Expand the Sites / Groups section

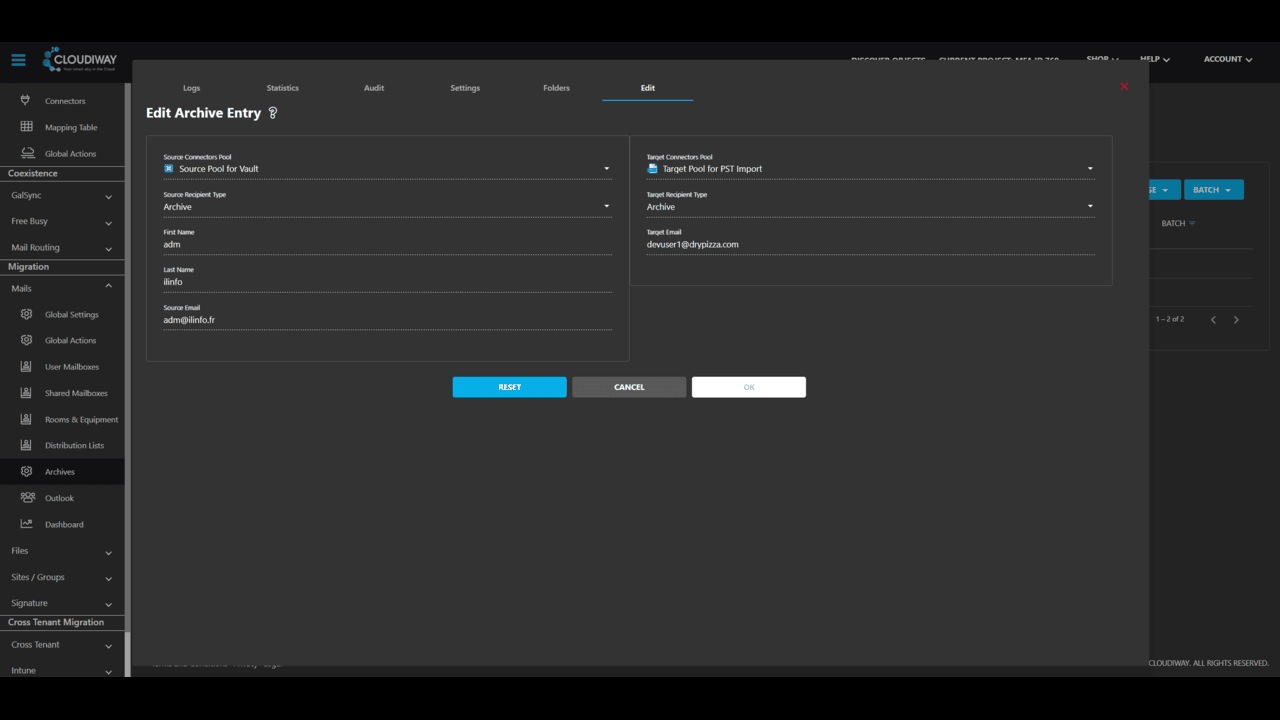(x=62, y=577)
